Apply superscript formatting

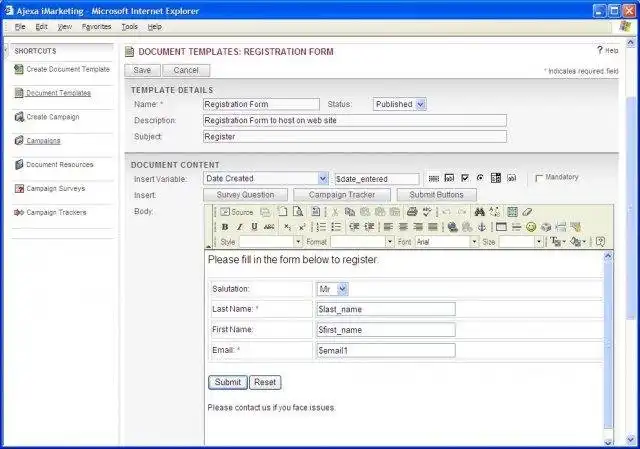coord(302,227)
